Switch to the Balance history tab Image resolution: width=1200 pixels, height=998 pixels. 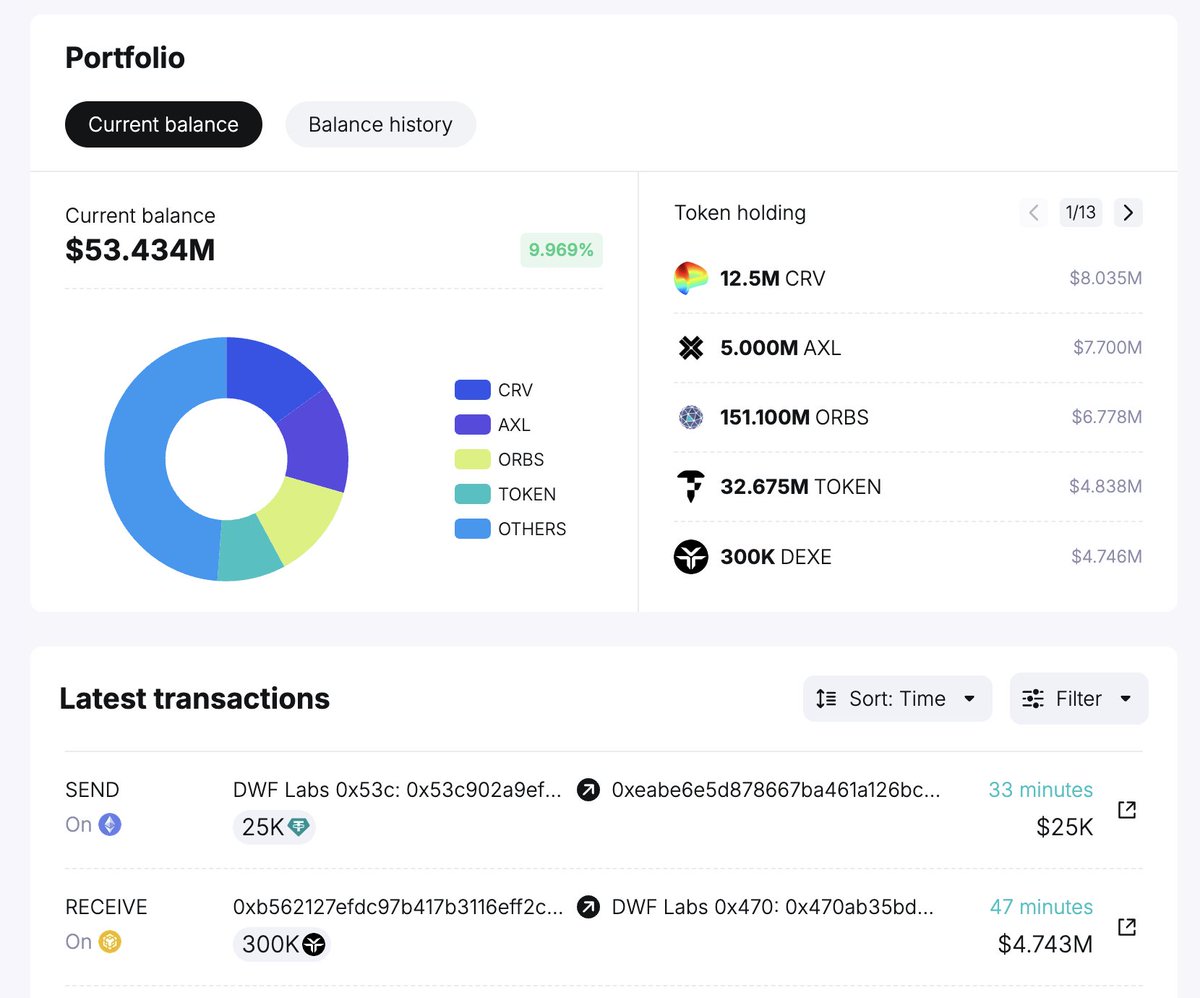(x=380, y=124)
